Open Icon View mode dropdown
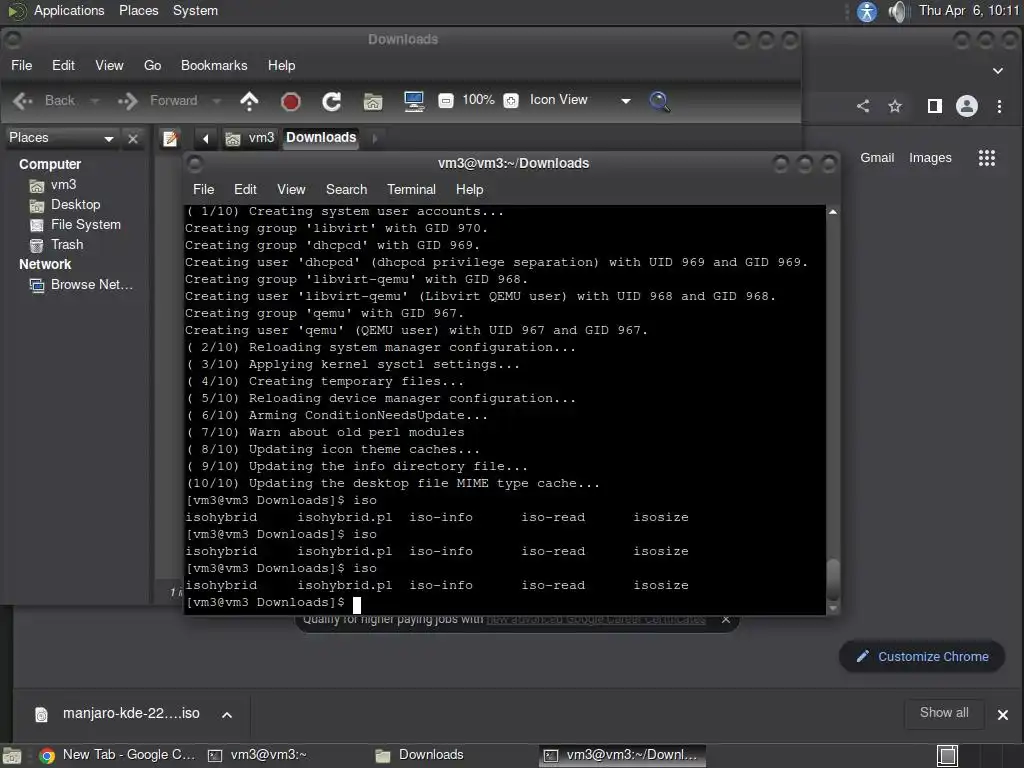The image size is (1024, 768). pos(580,100)
